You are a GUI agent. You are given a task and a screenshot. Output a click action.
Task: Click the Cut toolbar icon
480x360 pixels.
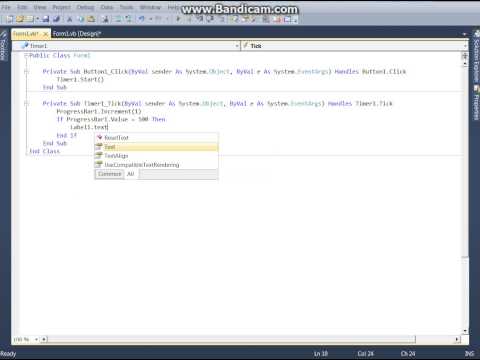tap(70, 19)
